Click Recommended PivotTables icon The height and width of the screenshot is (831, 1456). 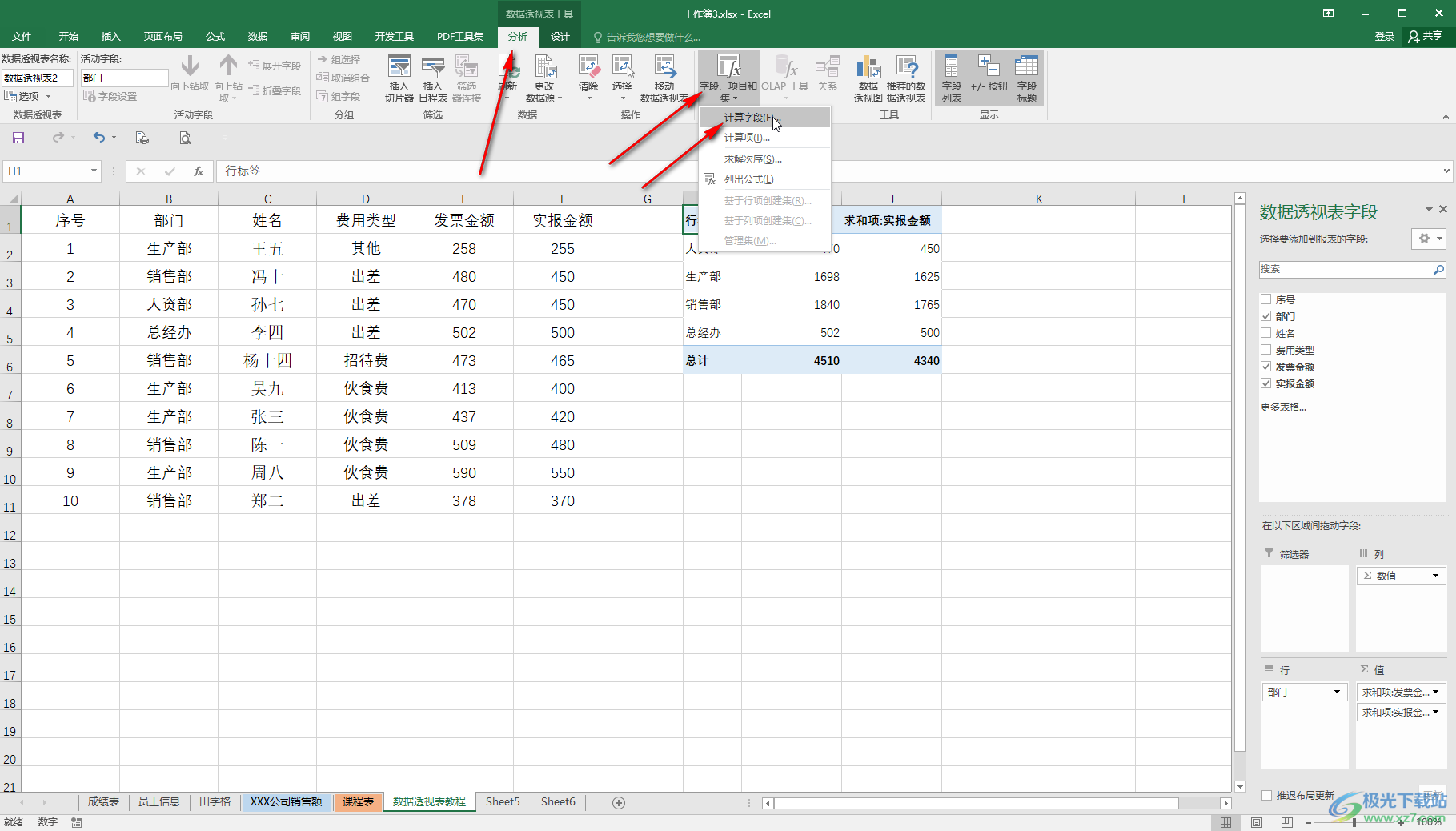(906, 78)
